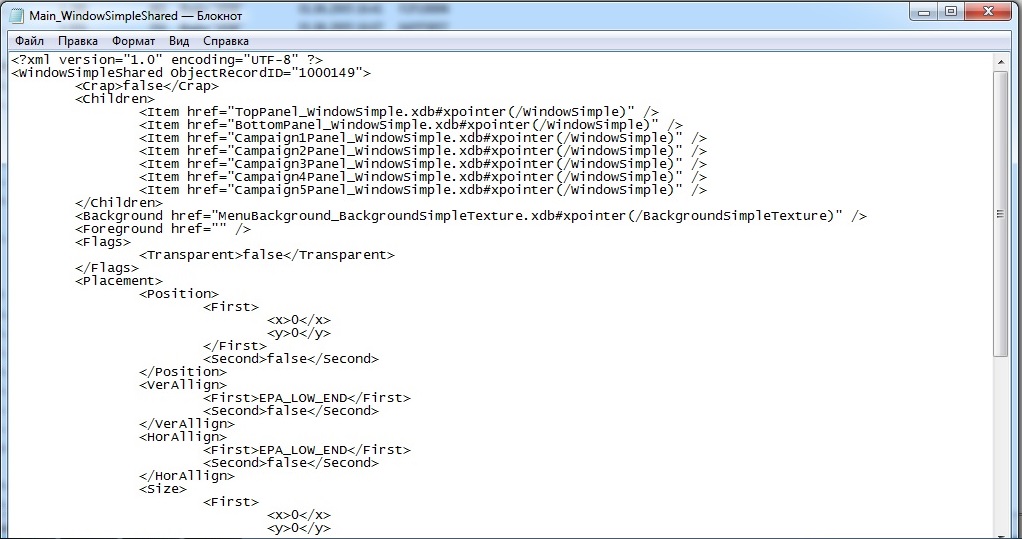Click the opening Flags tag

[103, 242]
